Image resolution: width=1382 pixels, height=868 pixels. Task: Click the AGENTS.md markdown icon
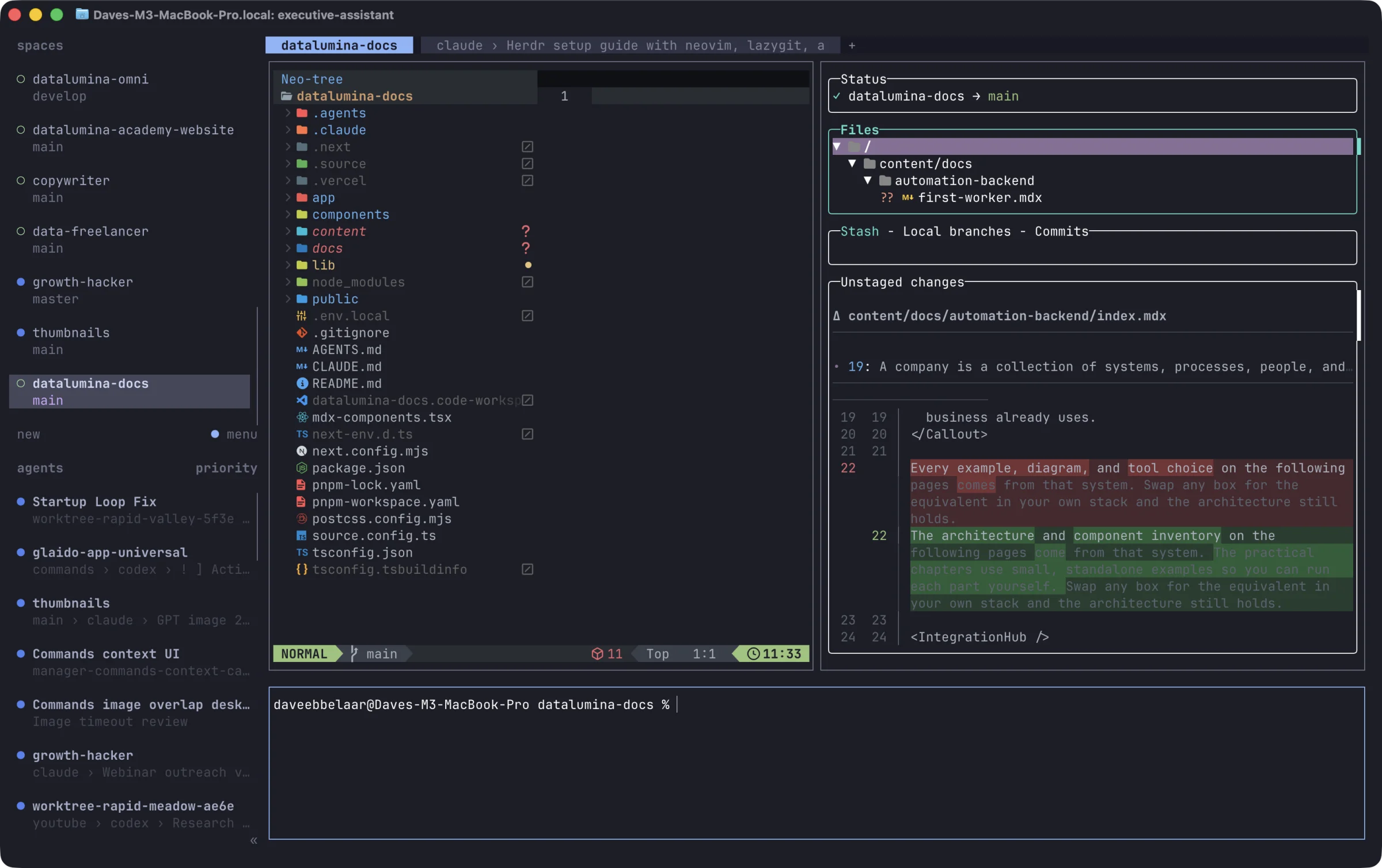click(x=302, y=349)
